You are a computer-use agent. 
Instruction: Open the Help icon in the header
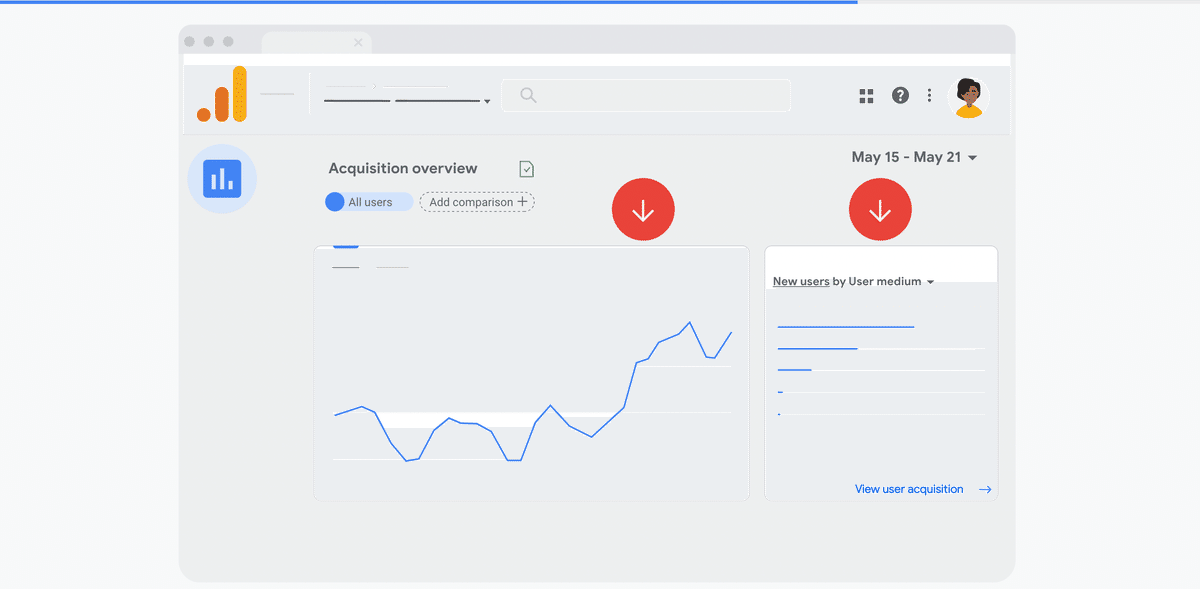pyautogui.click(x=900, y=95)
